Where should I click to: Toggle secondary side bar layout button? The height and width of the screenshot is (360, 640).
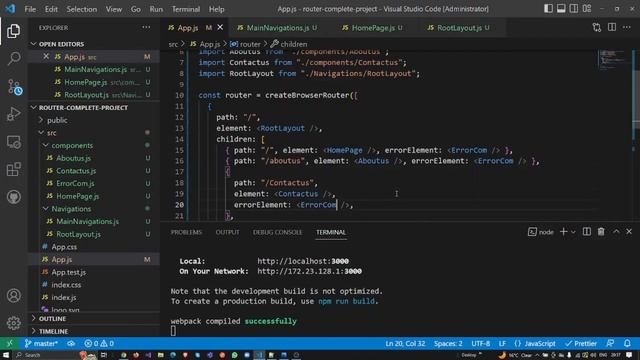[574, 9]
